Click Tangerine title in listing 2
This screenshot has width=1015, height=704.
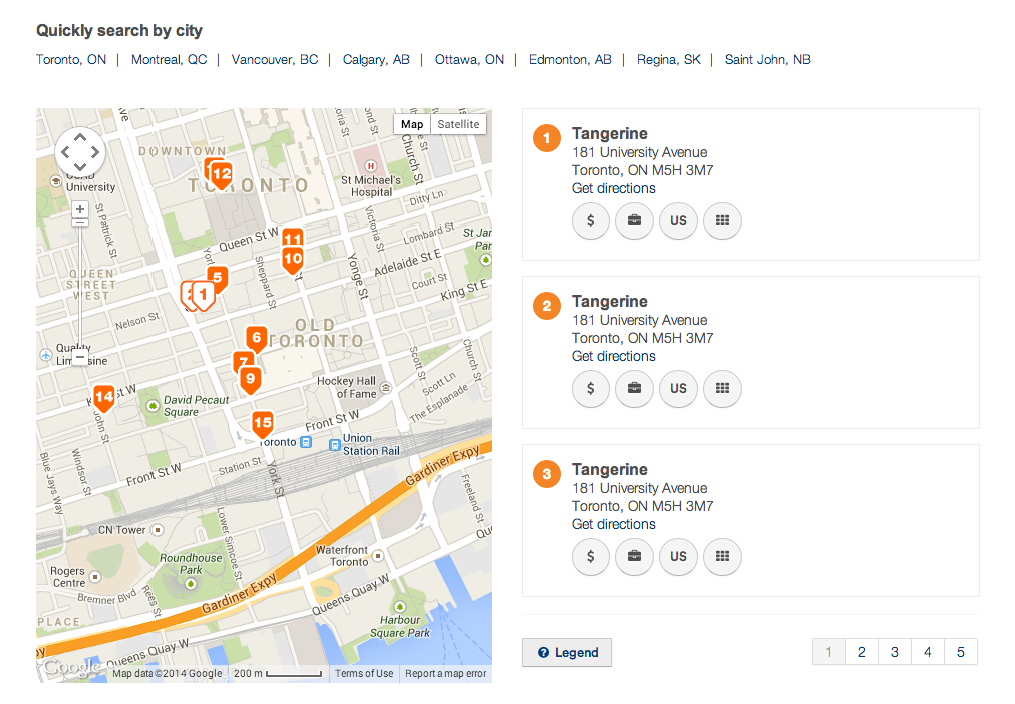point(610,302)
